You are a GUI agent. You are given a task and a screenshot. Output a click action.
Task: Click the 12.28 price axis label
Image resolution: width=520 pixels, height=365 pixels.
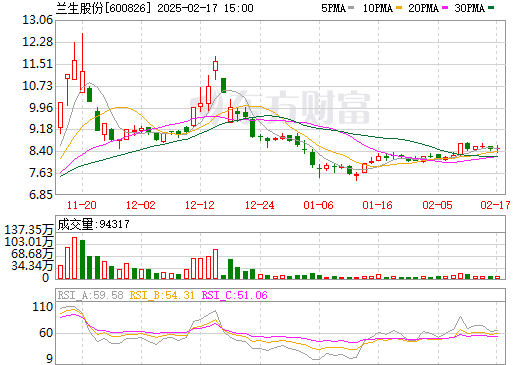click(x=37, y=42)
